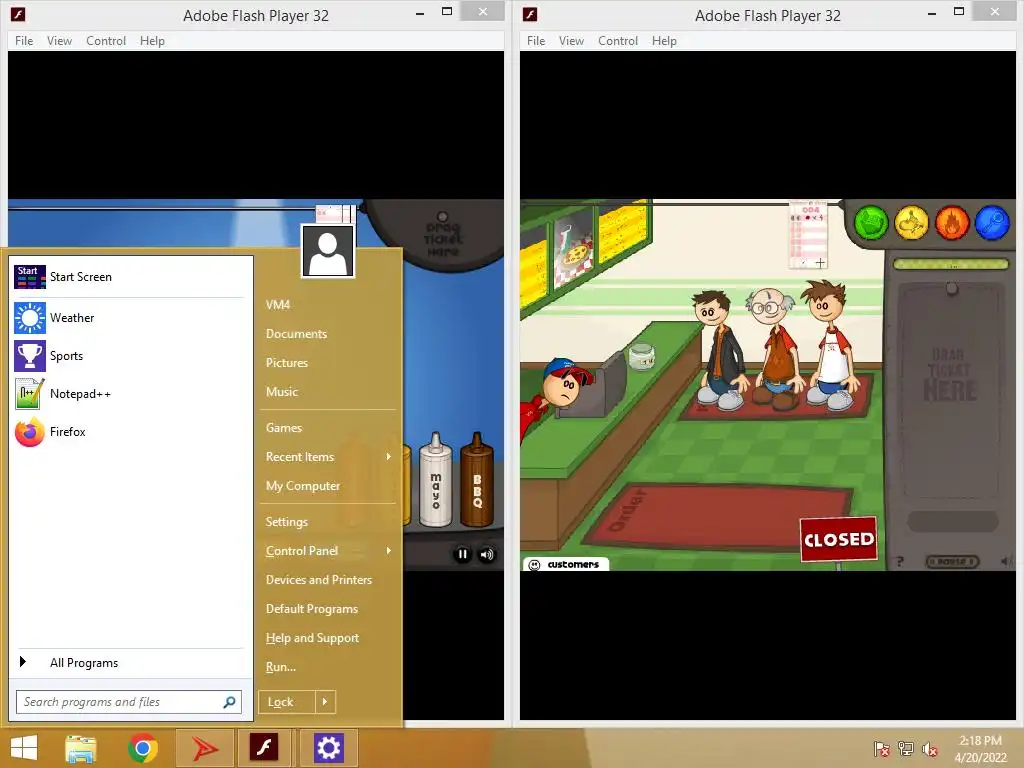Open My Computer

(x=303, y=486)
